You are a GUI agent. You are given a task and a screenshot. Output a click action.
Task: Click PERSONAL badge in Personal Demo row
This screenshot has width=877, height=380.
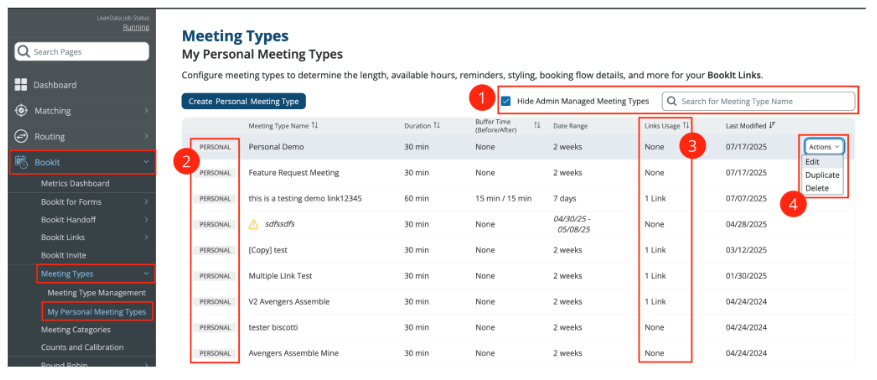[215, 147]
